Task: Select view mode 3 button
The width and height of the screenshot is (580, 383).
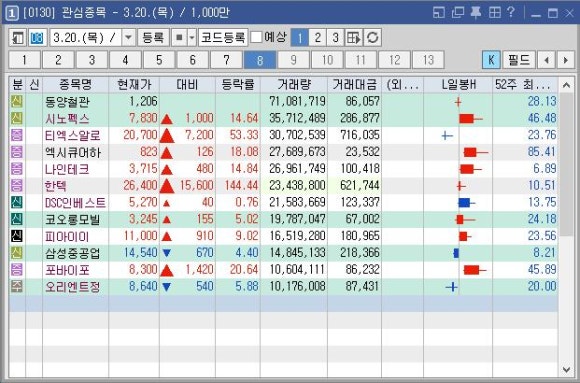Action: tap(335, 38)
